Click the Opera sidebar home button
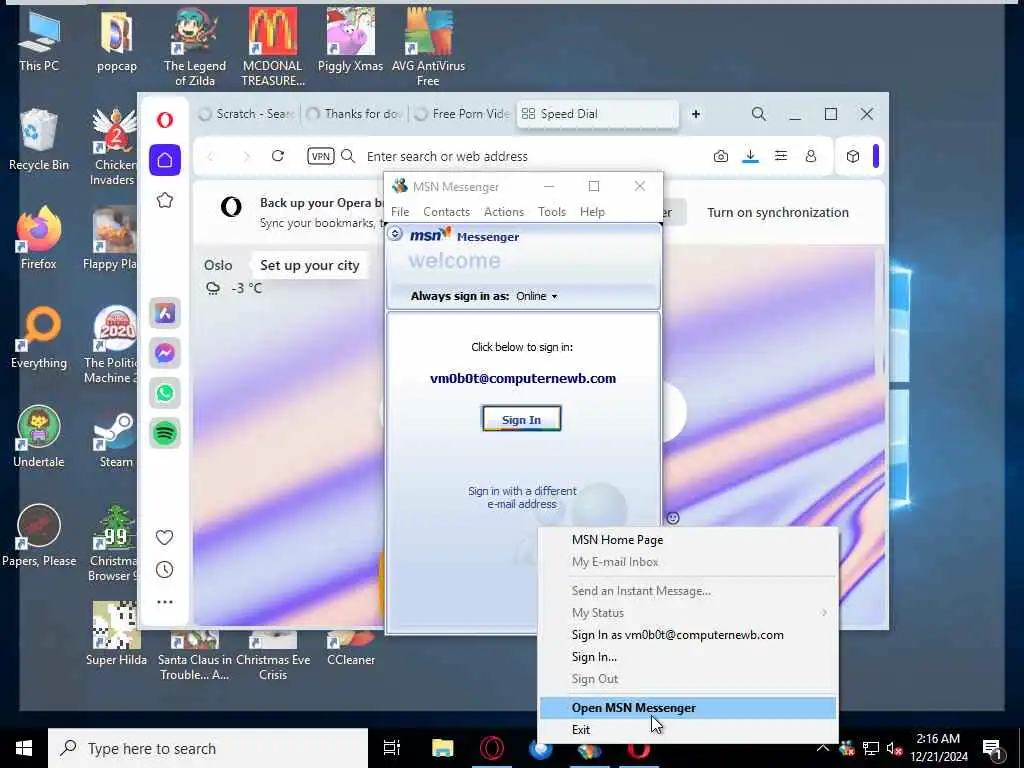 [x=165, y=160]
